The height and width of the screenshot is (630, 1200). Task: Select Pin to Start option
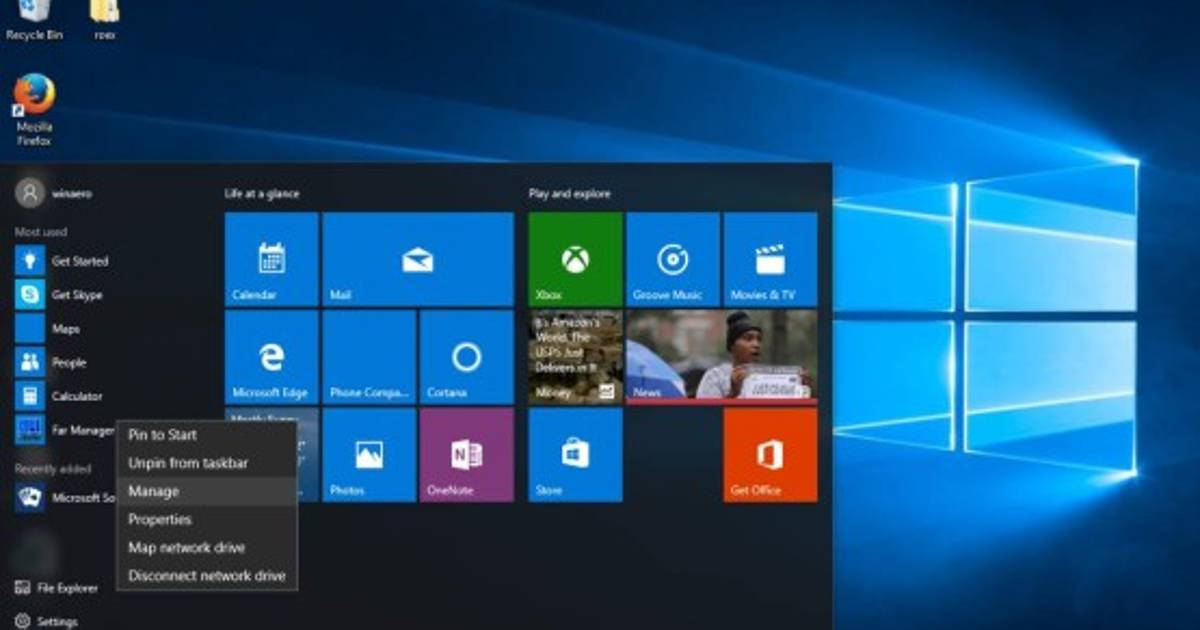pos(162,435)
